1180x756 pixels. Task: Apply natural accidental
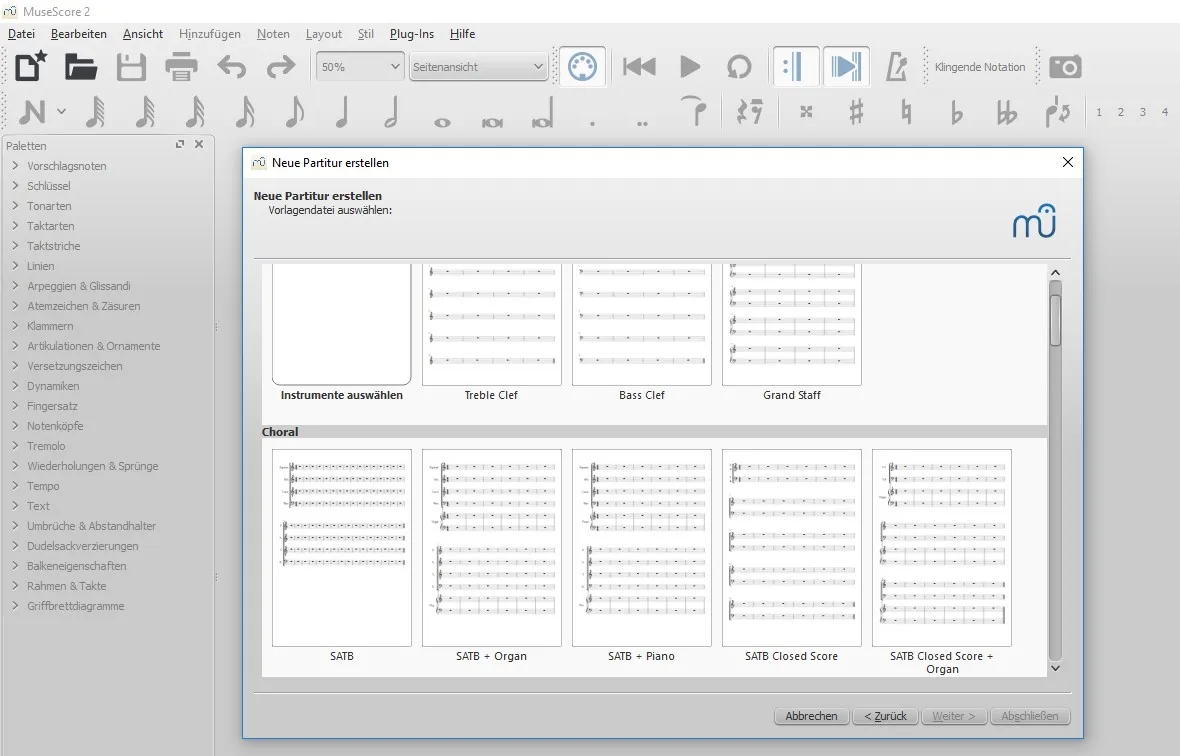click(906, 112)
